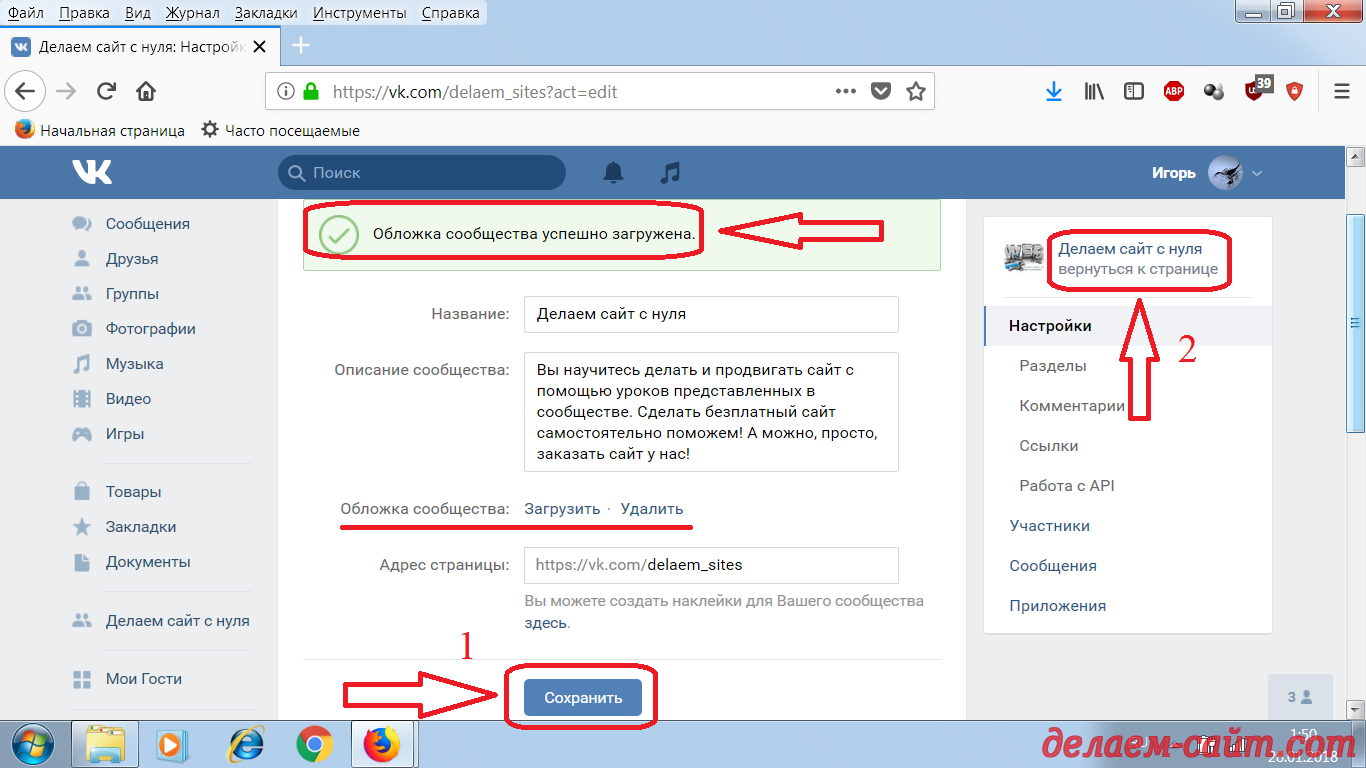
Task: Open Chrome from taskbar
Action: [x=314, y=744]
